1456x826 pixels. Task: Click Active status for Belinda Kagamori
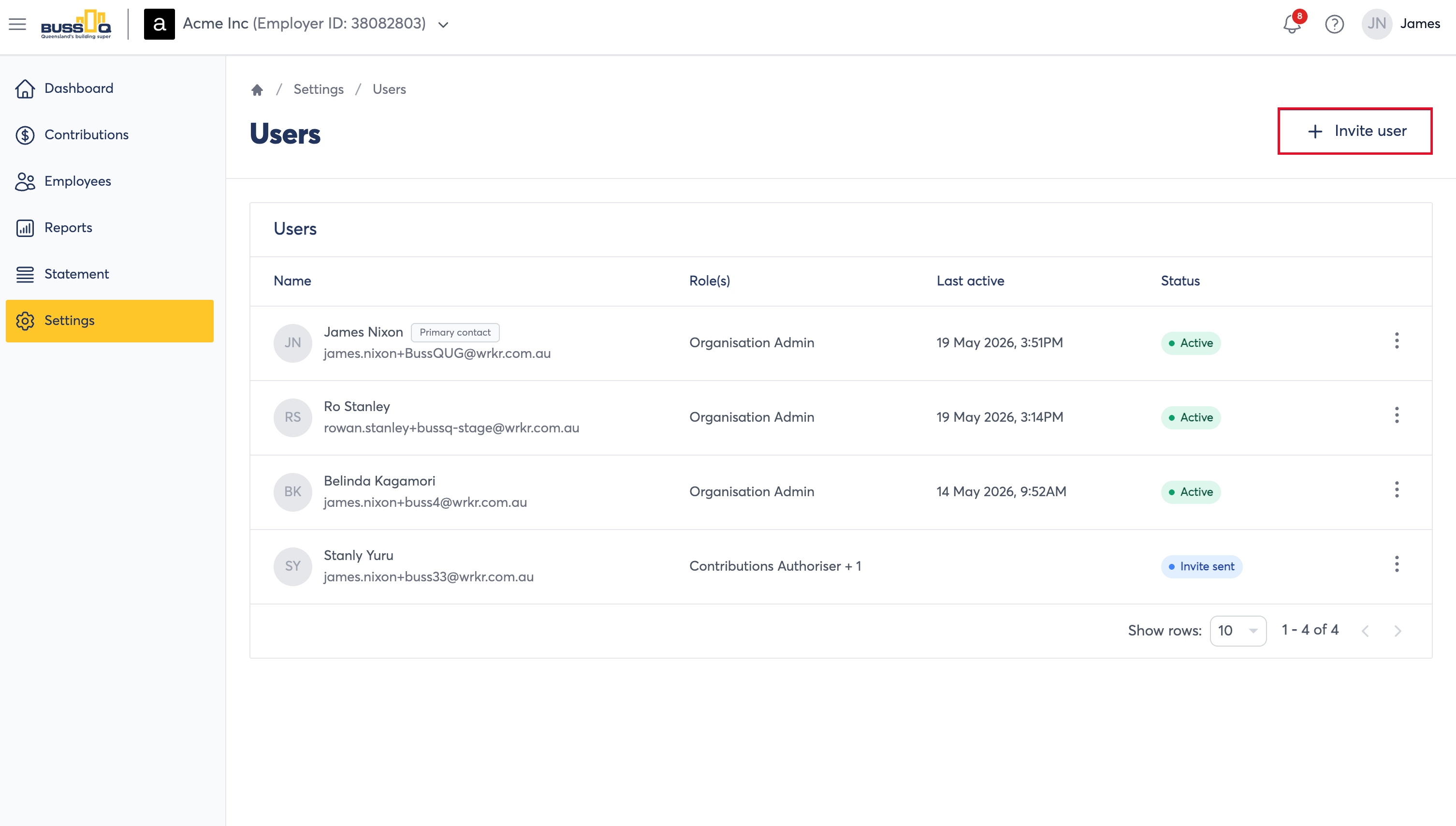coord(1191,492)
